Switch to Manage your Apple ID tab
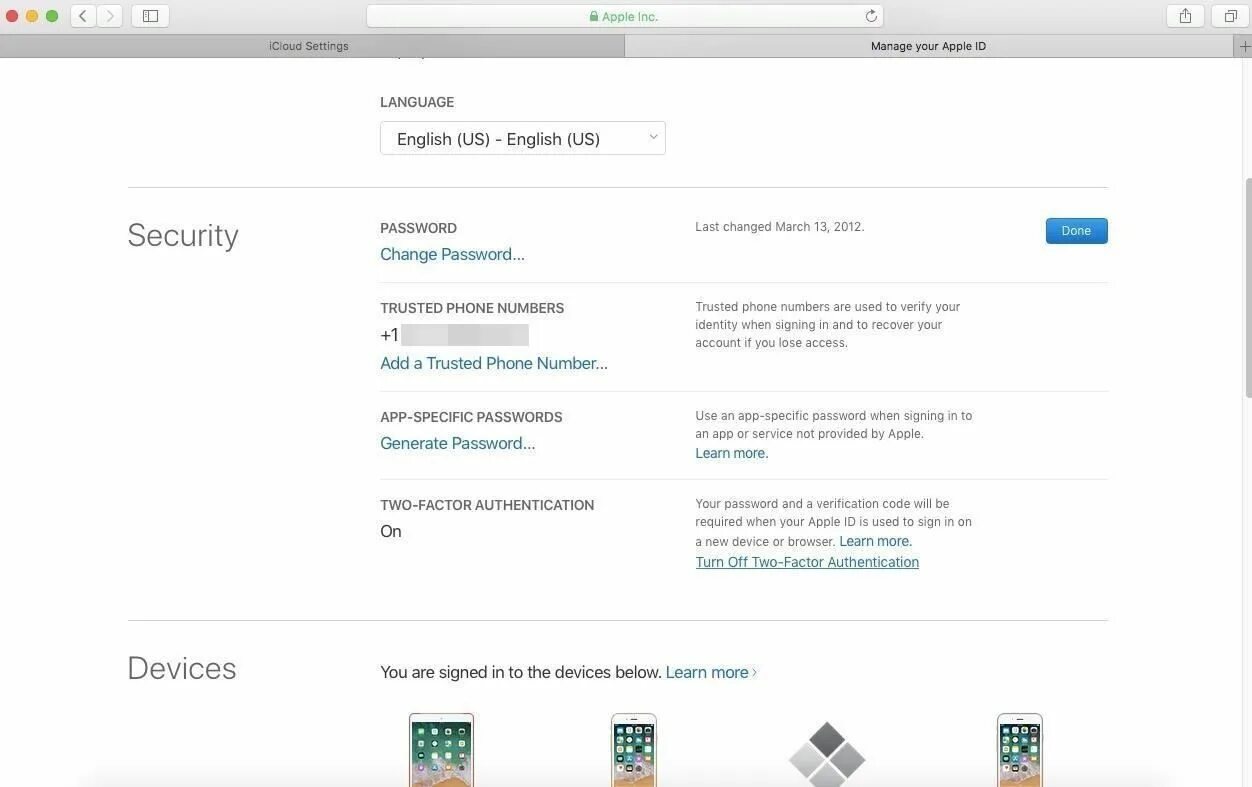The width and height of the screenshot is (1252, 787). [929, 46]
